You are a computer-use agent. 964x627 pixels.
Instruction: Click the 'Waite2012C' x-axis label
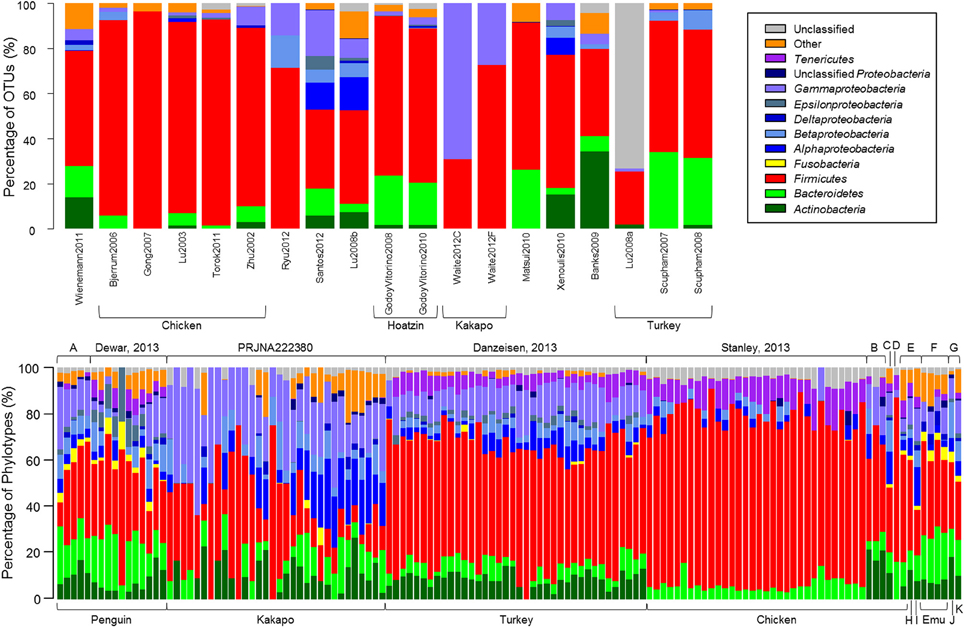[457, 259]
